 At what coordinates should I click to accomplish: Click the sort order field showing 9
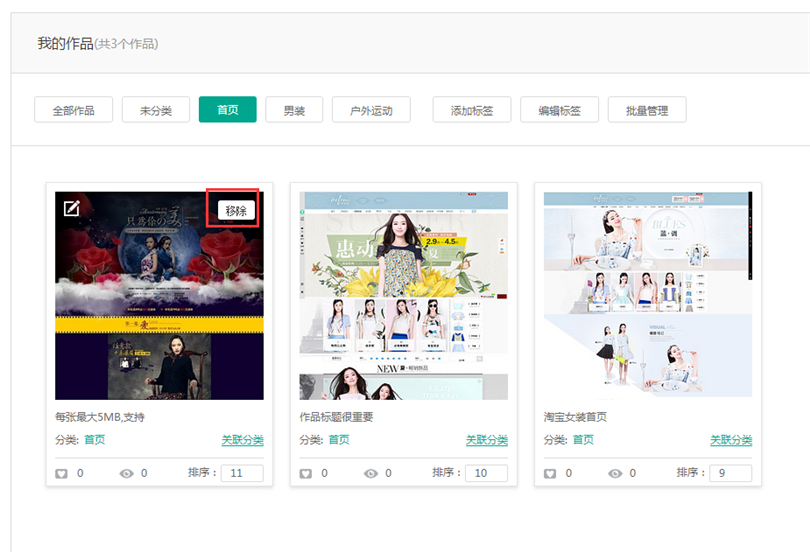click(x=731, y=473)
